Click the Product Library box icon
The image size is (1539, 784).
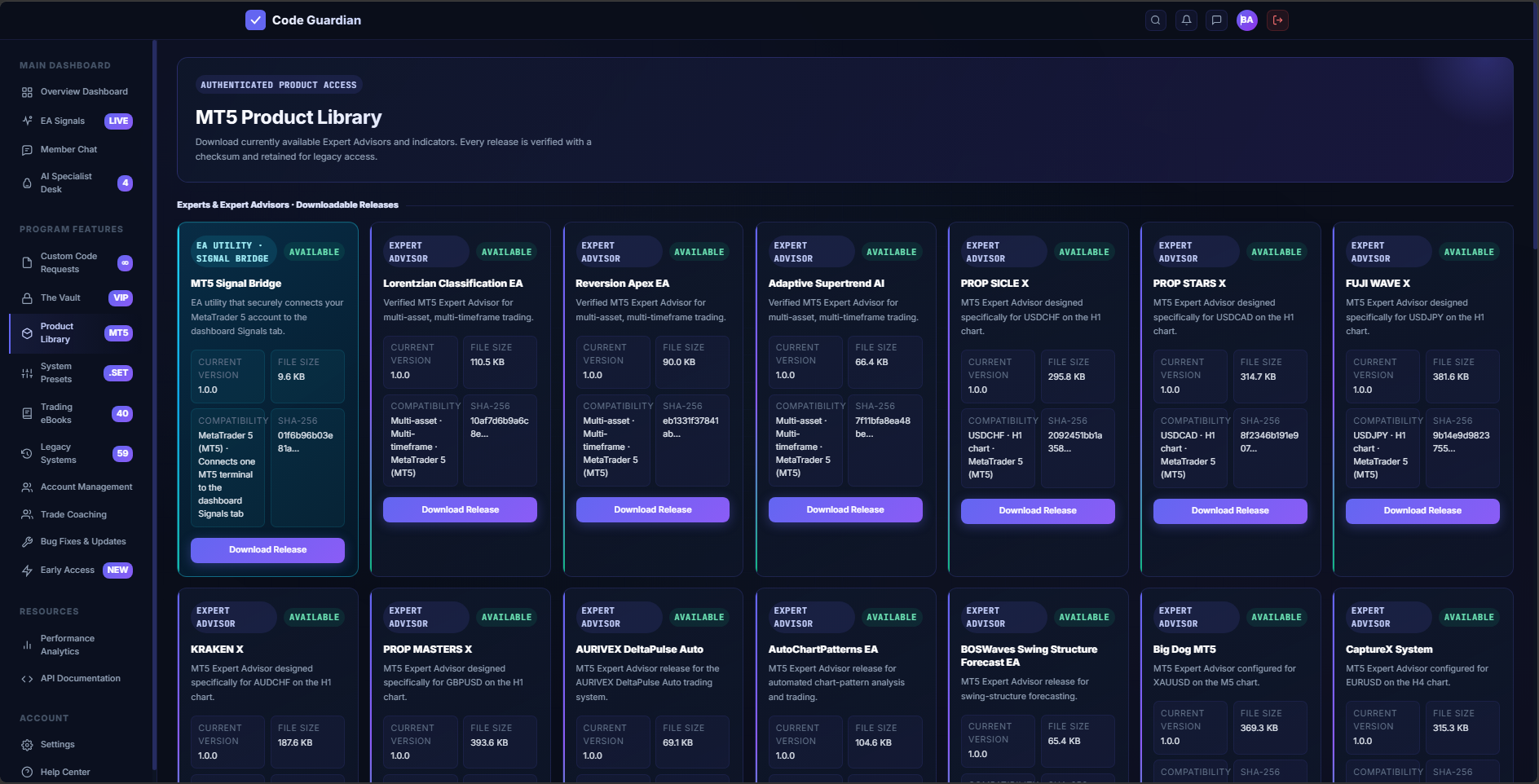[x=27, y=333]
